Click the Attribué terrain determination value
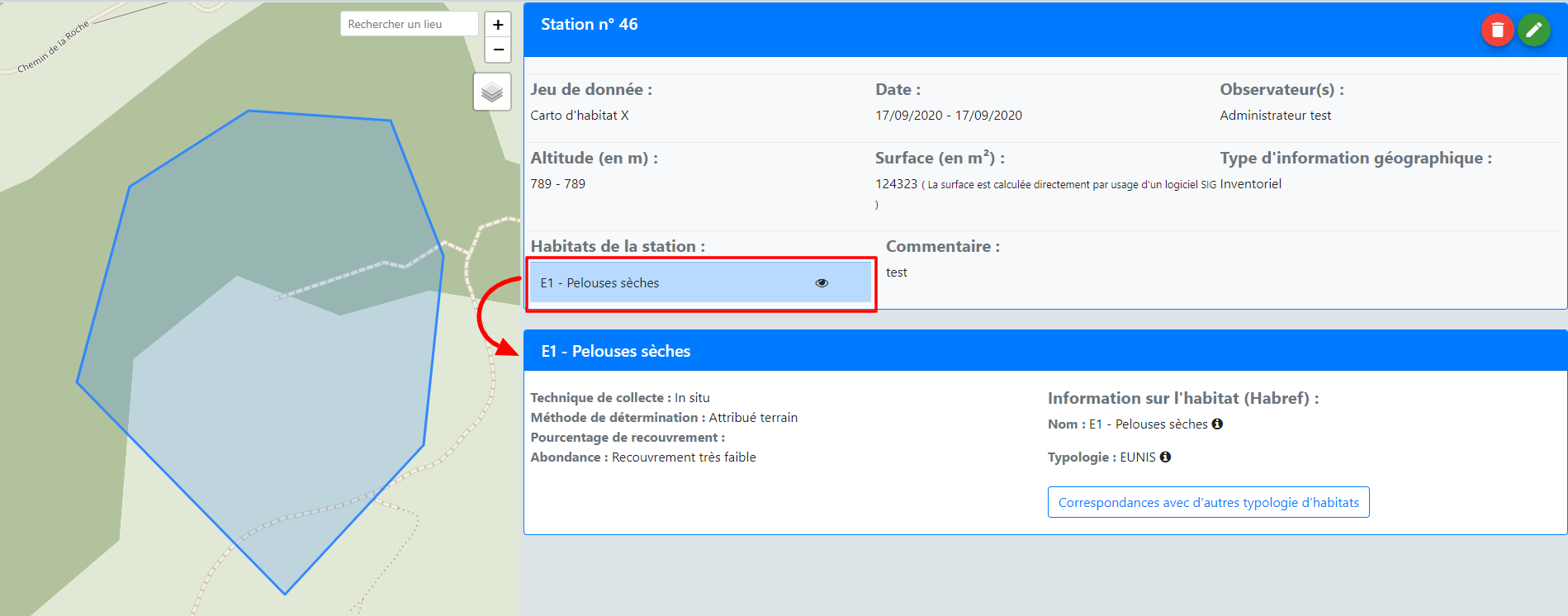This screenshot has width=1568, height=616. [x=753, y=418]
